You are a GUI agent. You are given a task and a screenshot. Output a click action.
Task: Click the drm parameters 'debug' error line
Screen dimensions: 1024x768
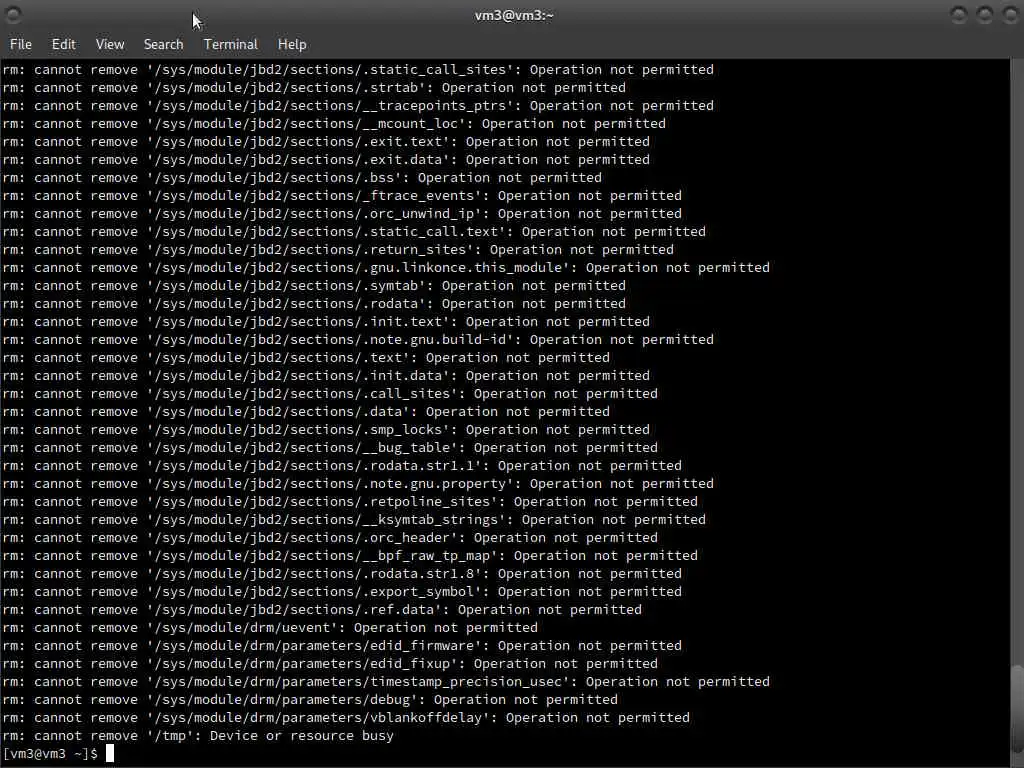(x=310, y=699)
